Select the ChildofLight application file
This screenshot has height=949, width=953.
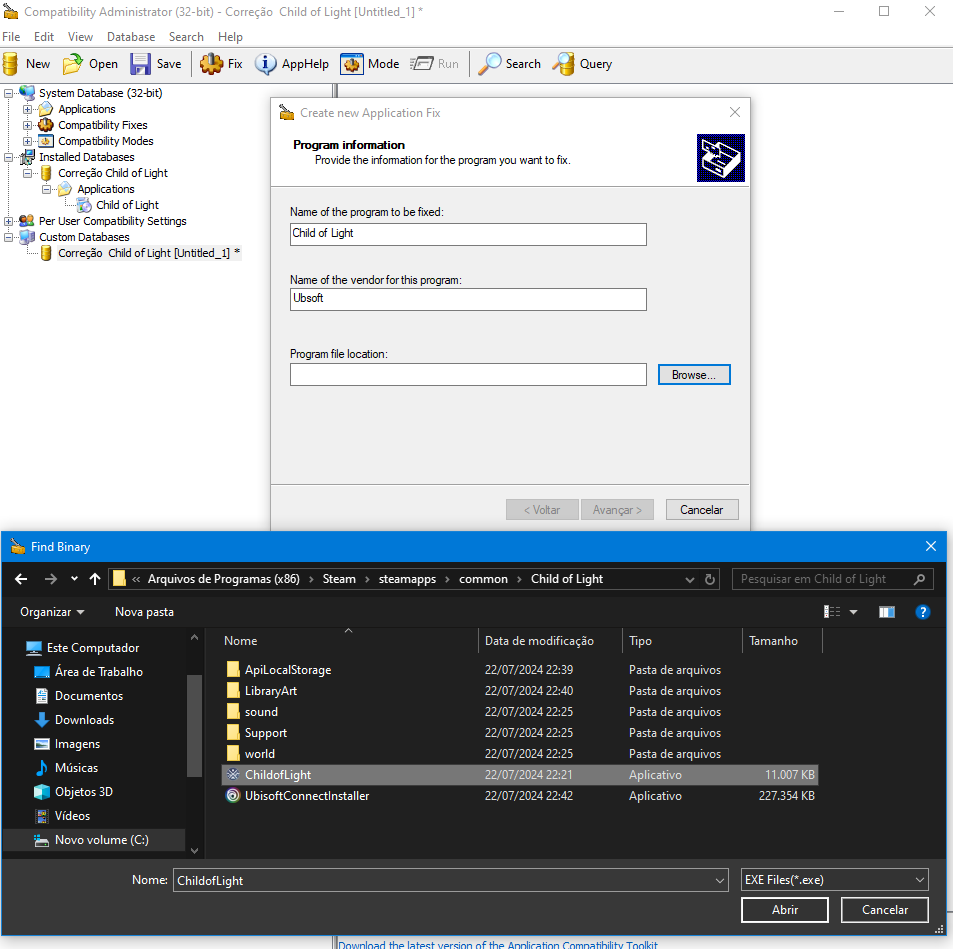520,775
